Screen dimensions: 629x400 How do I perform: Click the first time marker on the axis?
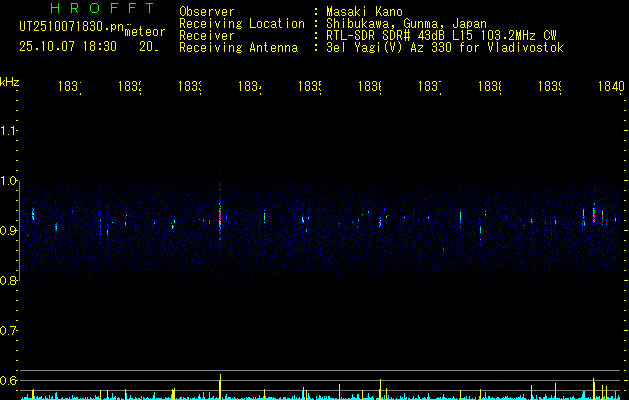click(x=71, y=87)
